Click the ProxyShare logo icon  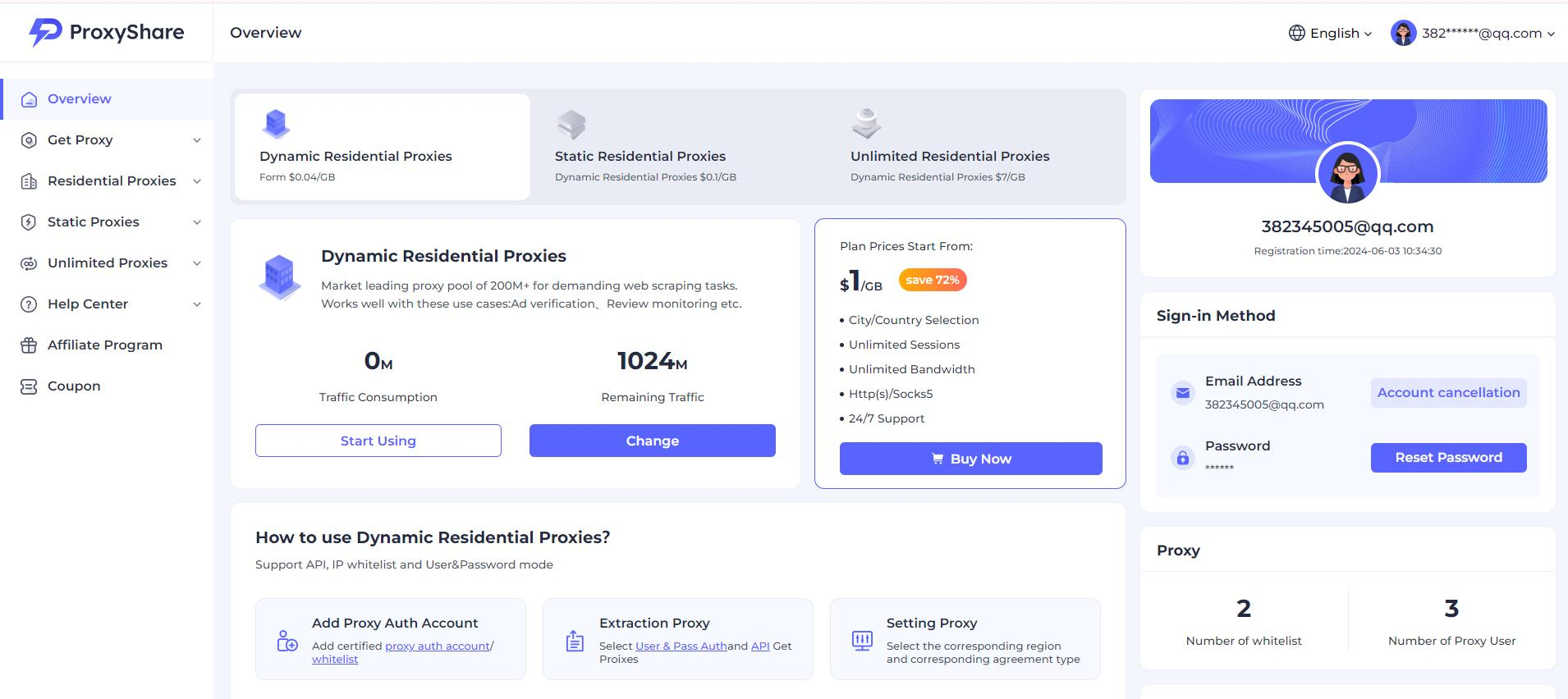tap(45, 32)
